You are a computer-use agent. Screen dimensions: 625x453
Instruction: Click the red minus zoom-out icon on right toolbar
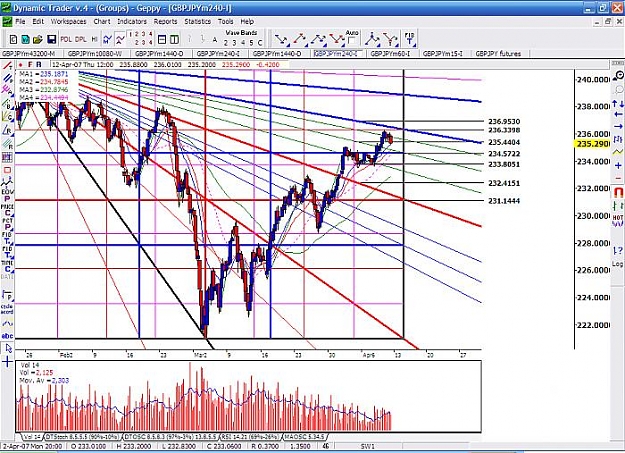pos(618,178)
